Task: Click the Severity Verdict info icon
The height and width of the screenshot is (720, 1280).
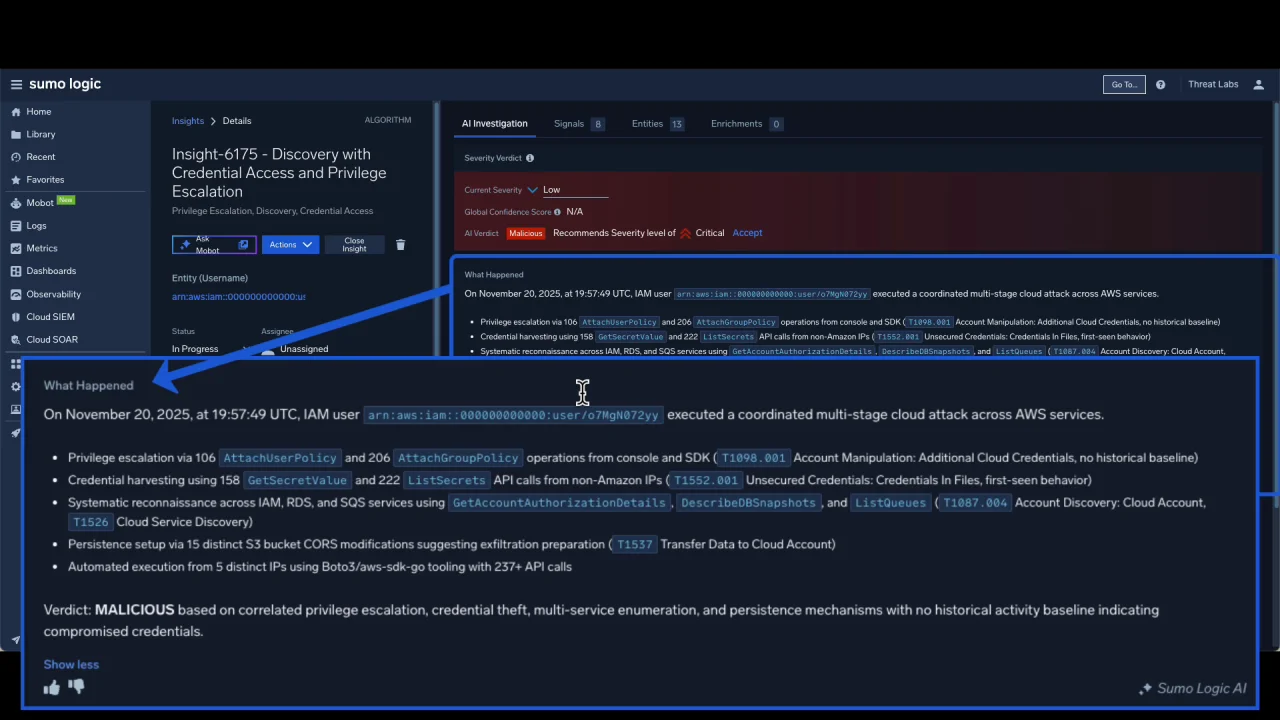Action: click(529, 157)
